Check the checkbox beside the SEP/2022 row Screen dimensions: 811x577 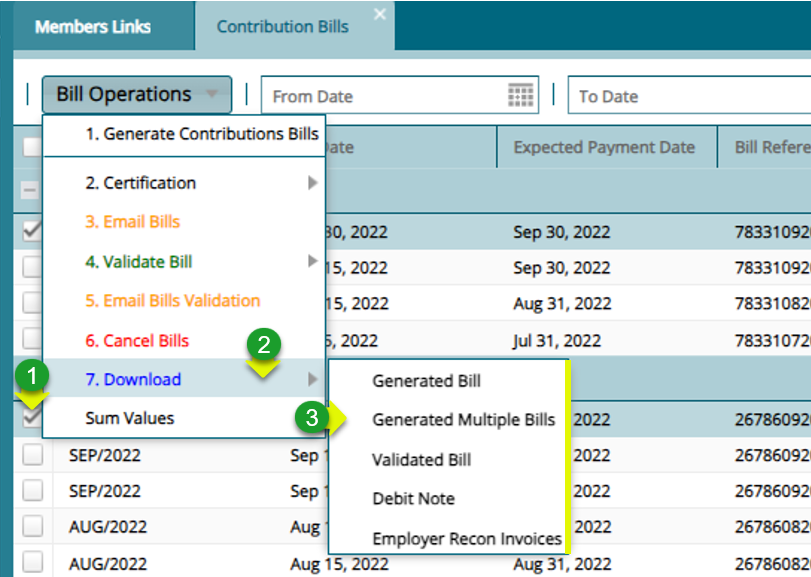pyautogui.click(x=32, y=455)
